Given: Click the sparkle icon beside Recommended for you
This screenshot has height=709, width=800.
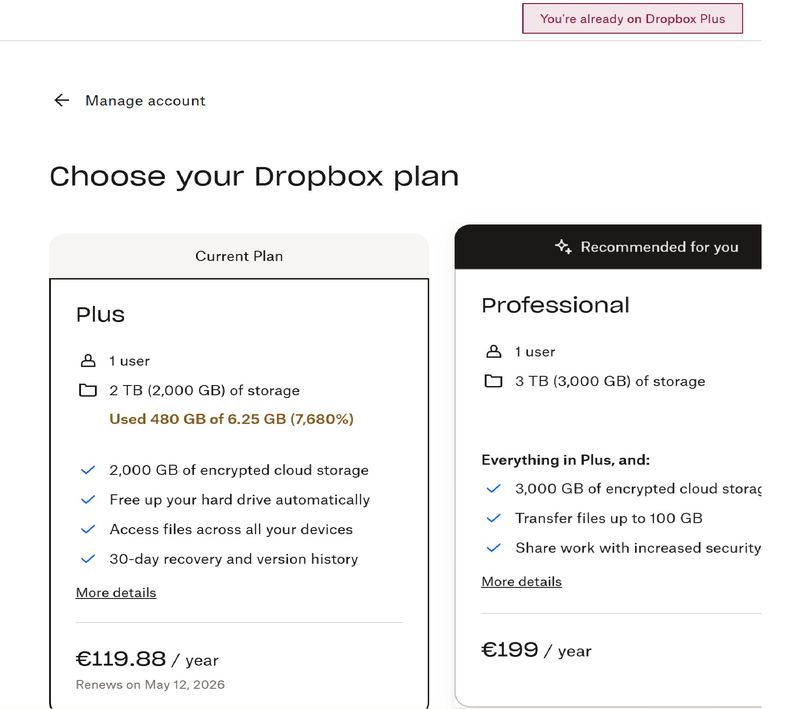Looking at the screenshot, I should click(x=563, y=246).
